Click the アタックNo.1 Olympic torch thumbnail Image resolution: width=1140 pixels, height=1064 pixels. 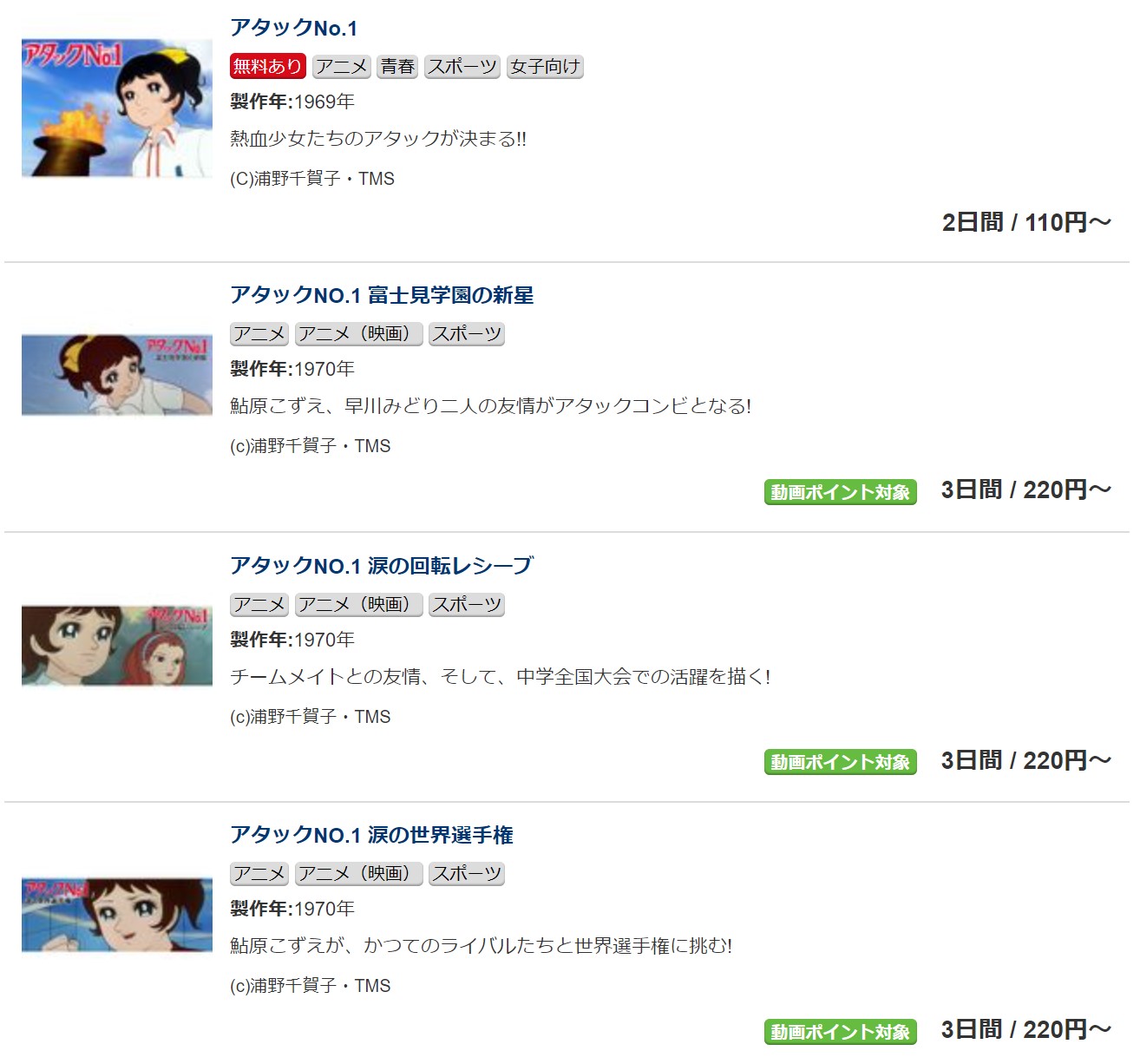[117, 108]
